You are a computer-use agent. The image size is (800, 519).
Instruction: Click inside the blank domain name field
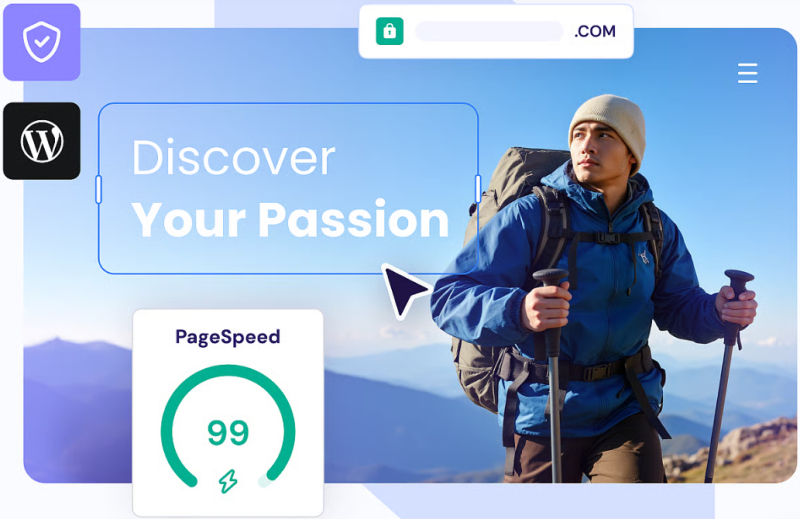(489, 31)
